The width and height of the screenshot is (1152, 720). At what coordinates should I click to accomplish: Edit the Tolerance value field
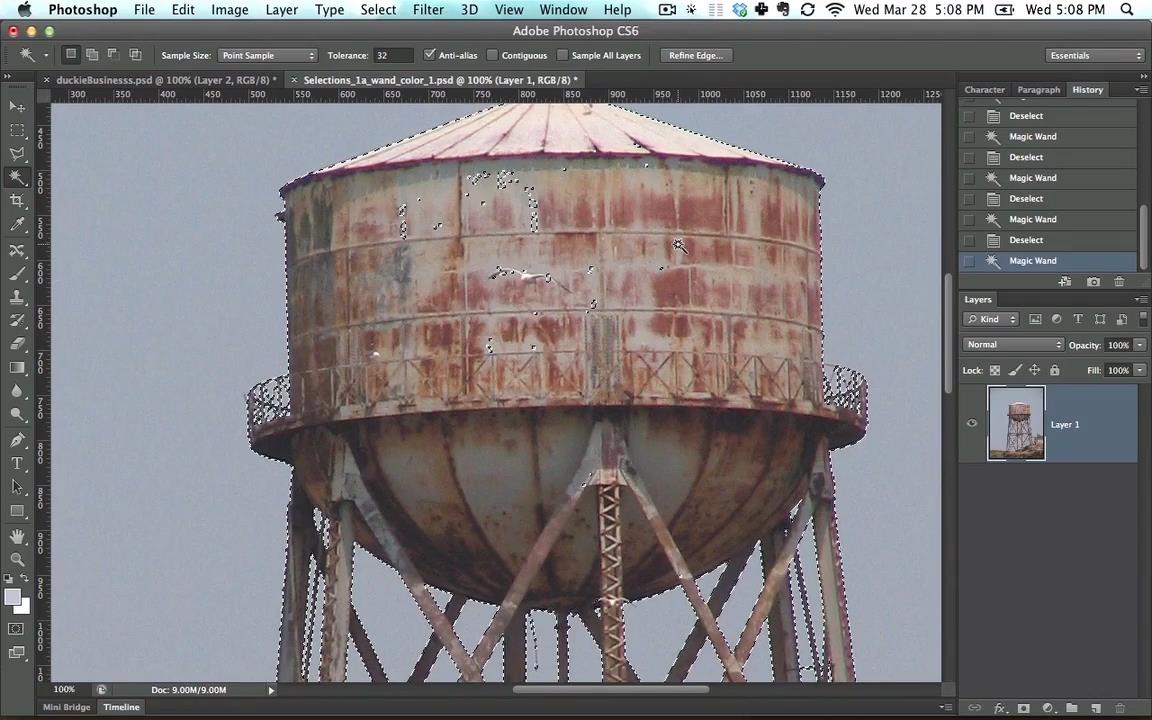coord(394,55)
